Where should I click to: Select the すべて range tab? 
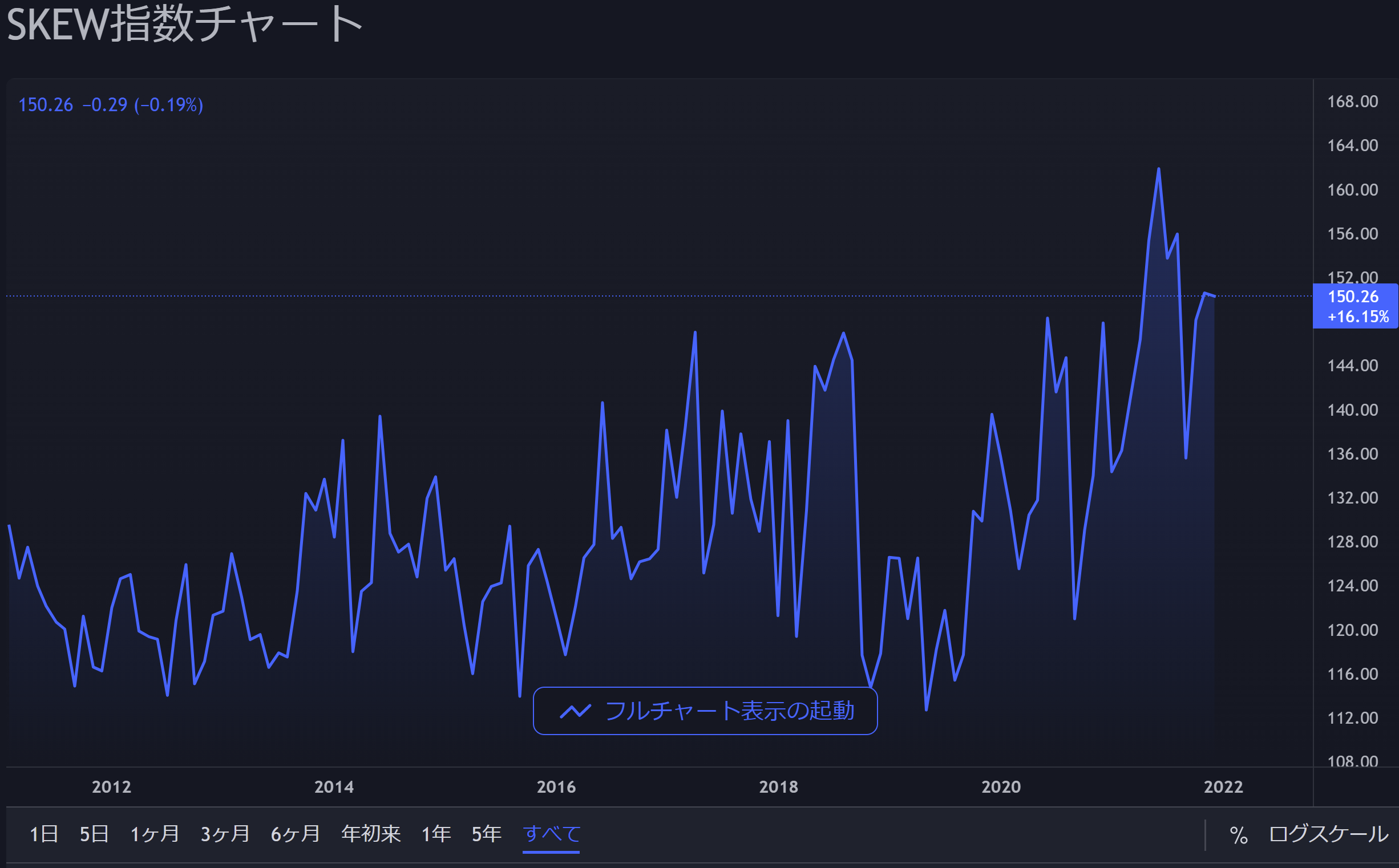pos(551,834)
